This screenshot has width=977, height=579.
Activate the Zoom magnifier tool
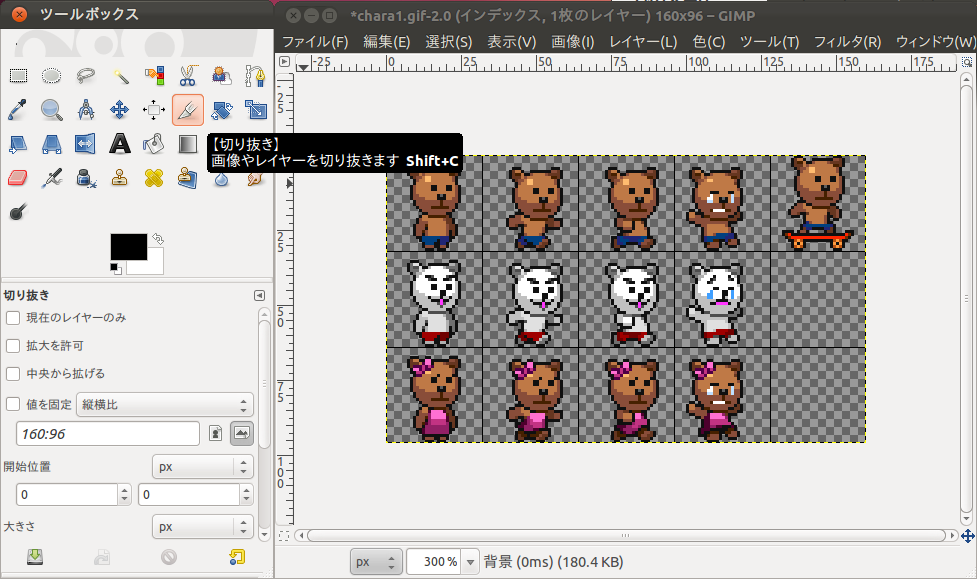(51, 110)
